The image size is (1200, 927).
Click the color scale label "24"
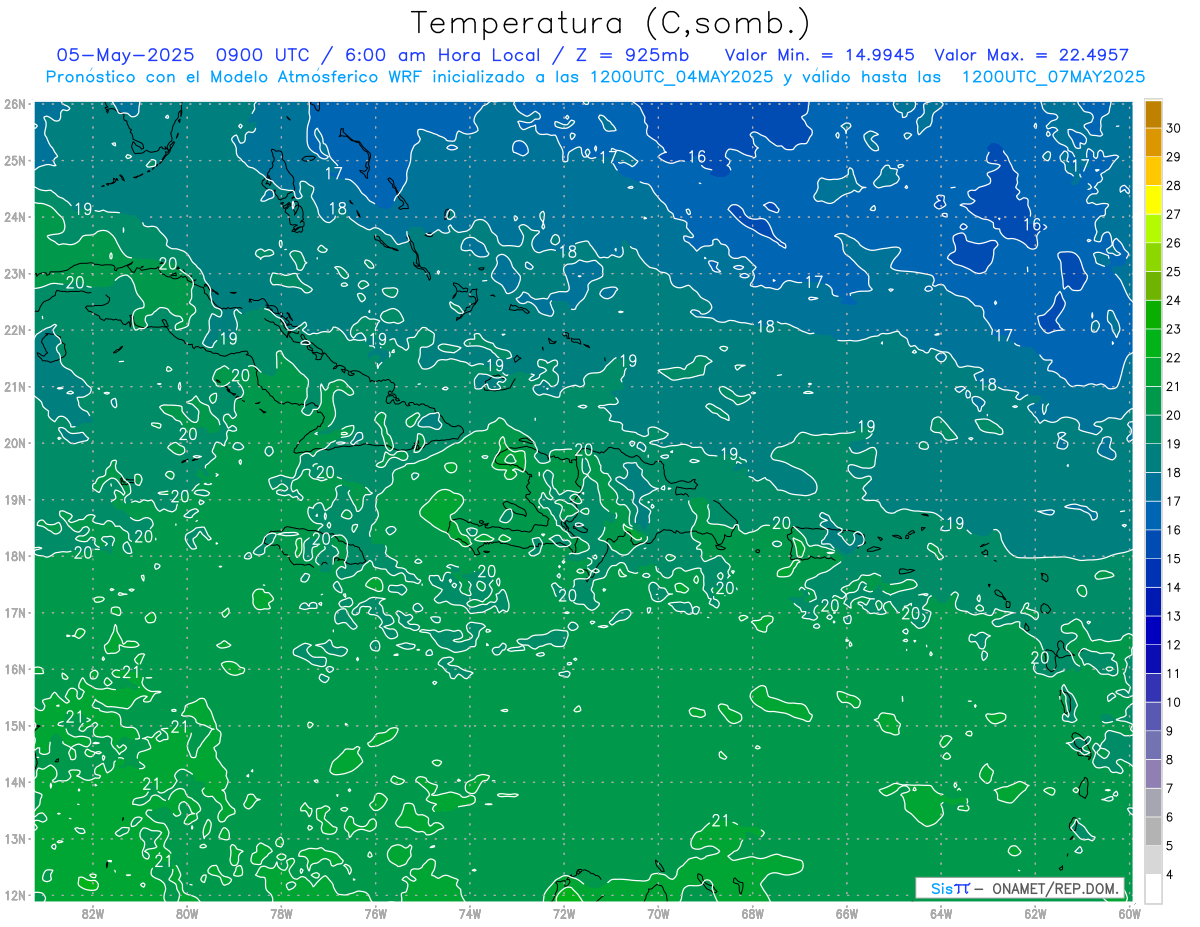coord(1174,300)
